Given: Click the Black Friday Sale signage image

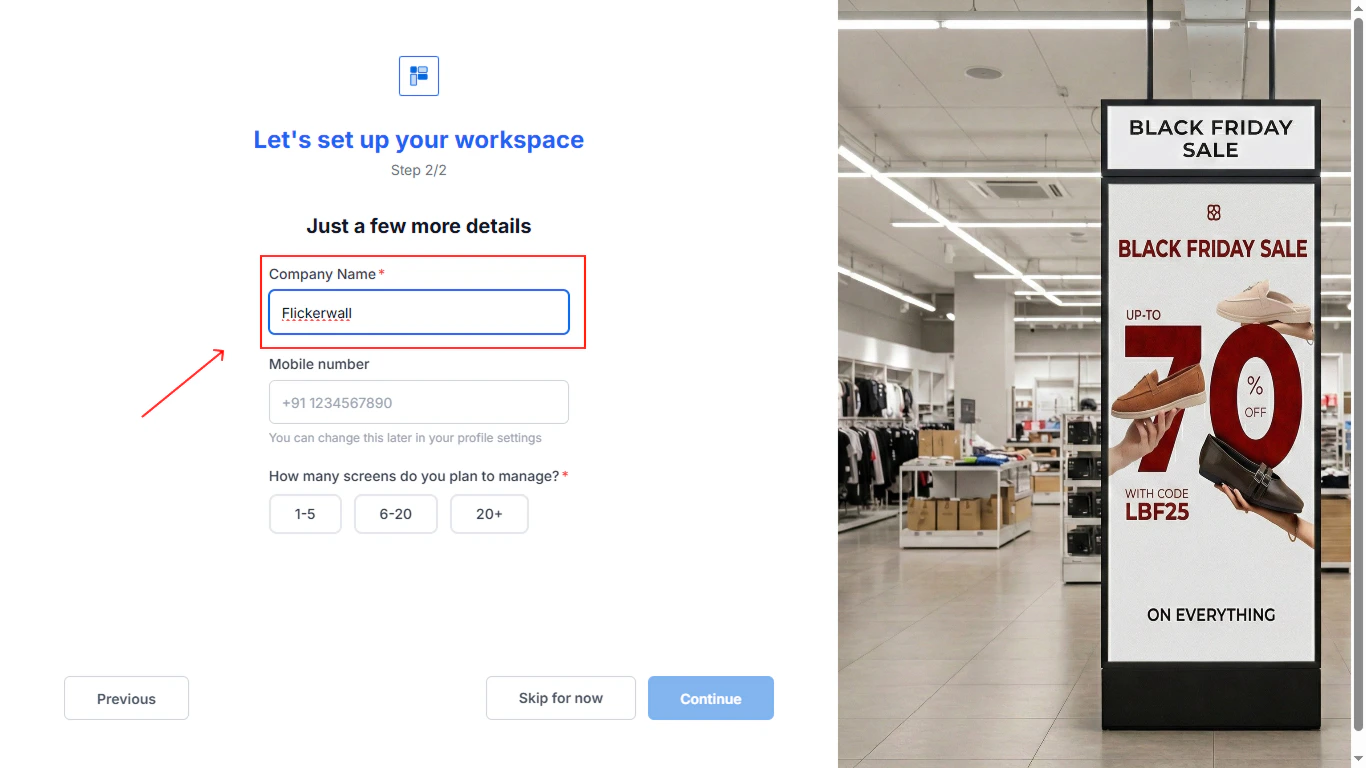Looking at the screenshot, I should tap(1095, 384).
